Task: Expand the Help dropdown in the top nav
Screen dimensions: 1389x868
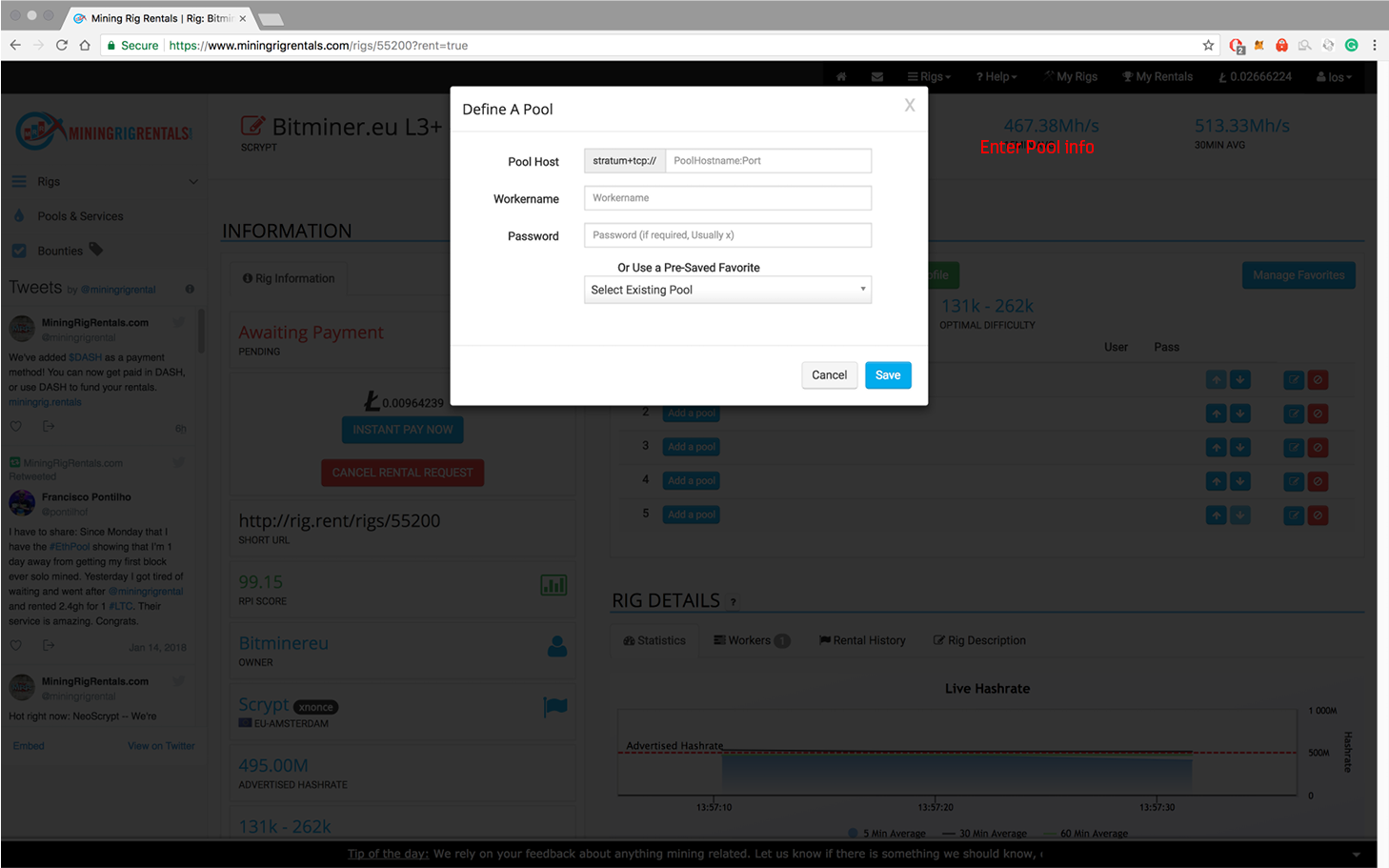Action: tap(996, 77)
